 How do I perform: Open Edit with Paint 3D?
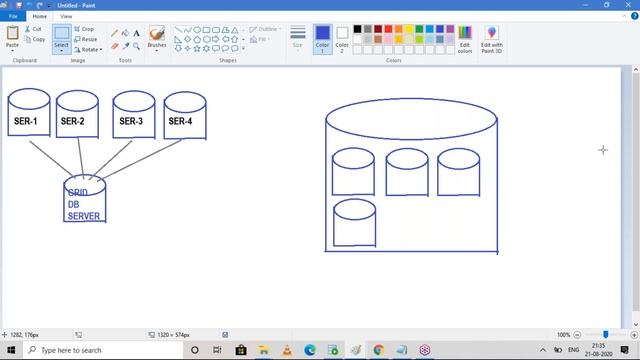point(491,40)
